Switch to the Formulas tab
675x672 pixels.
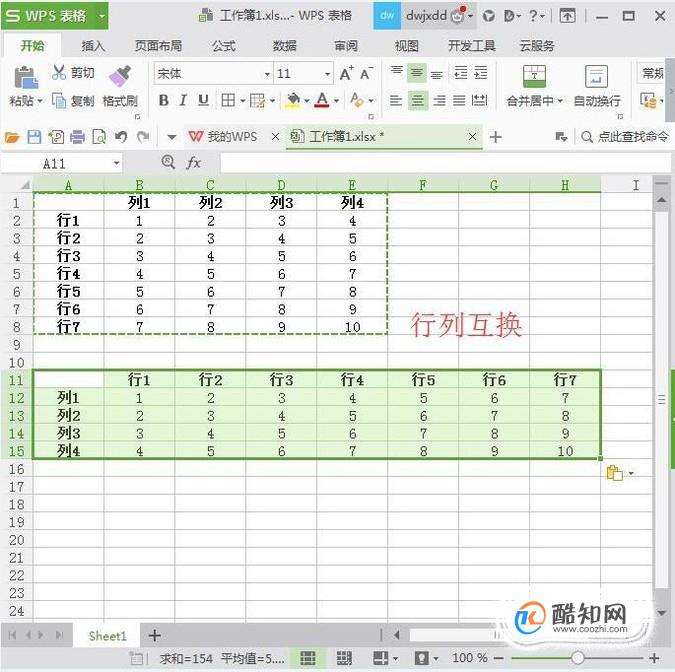point(223,46)
